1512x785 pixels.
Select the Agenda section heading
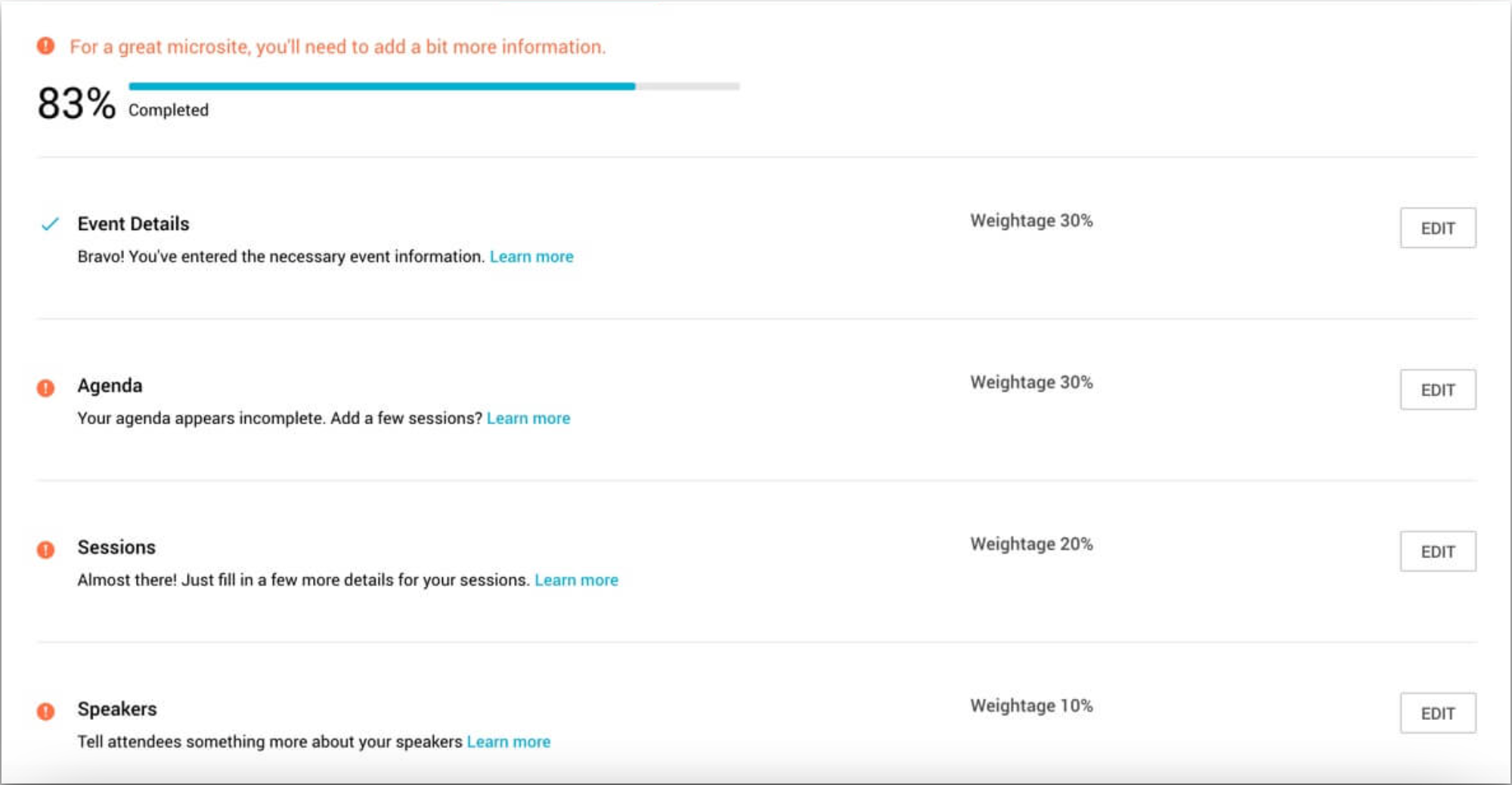coord(110,386)
